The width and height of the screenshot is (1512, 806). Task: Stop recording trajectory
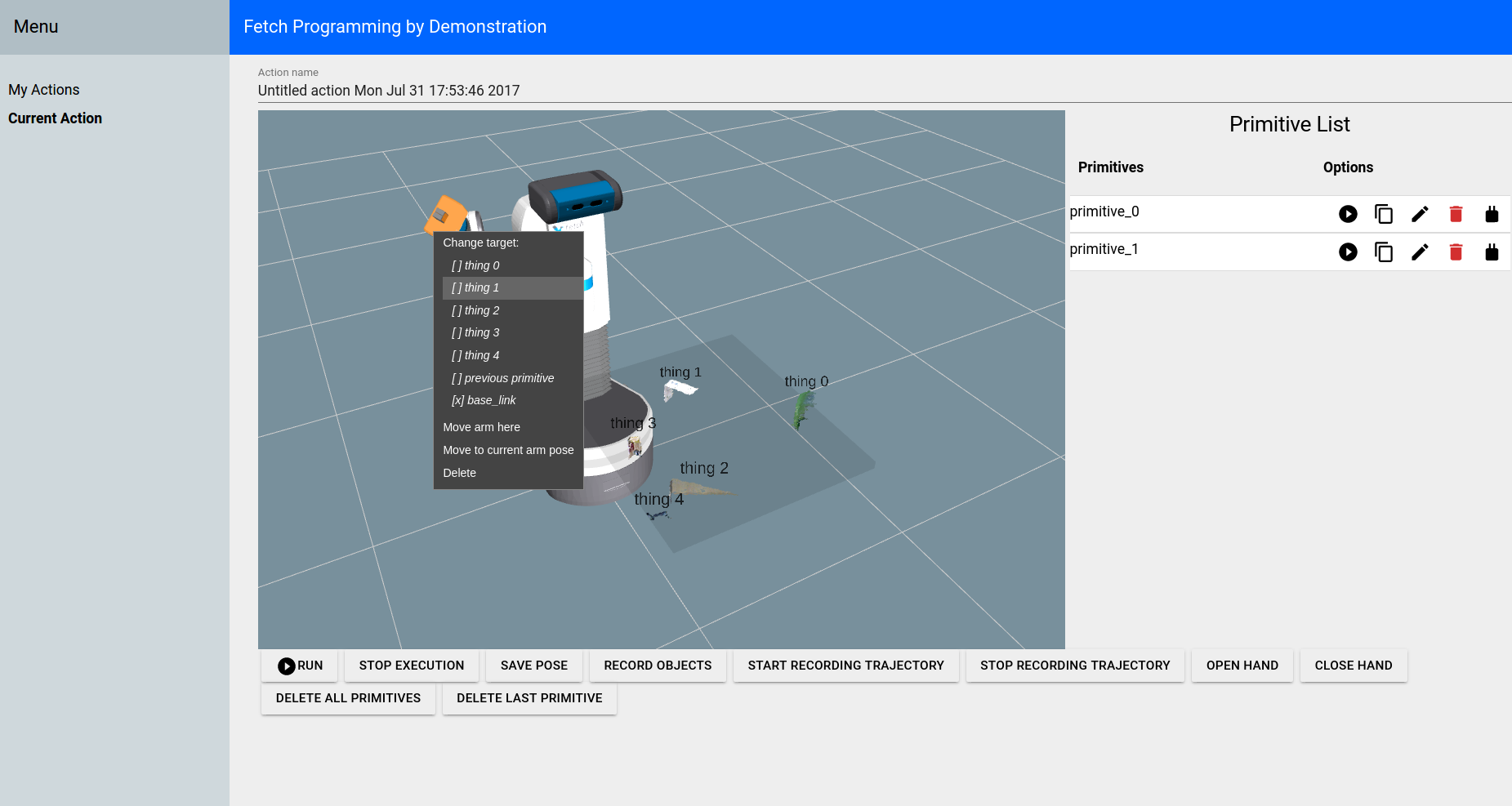pyautogui.click(x=1075, y=666)
